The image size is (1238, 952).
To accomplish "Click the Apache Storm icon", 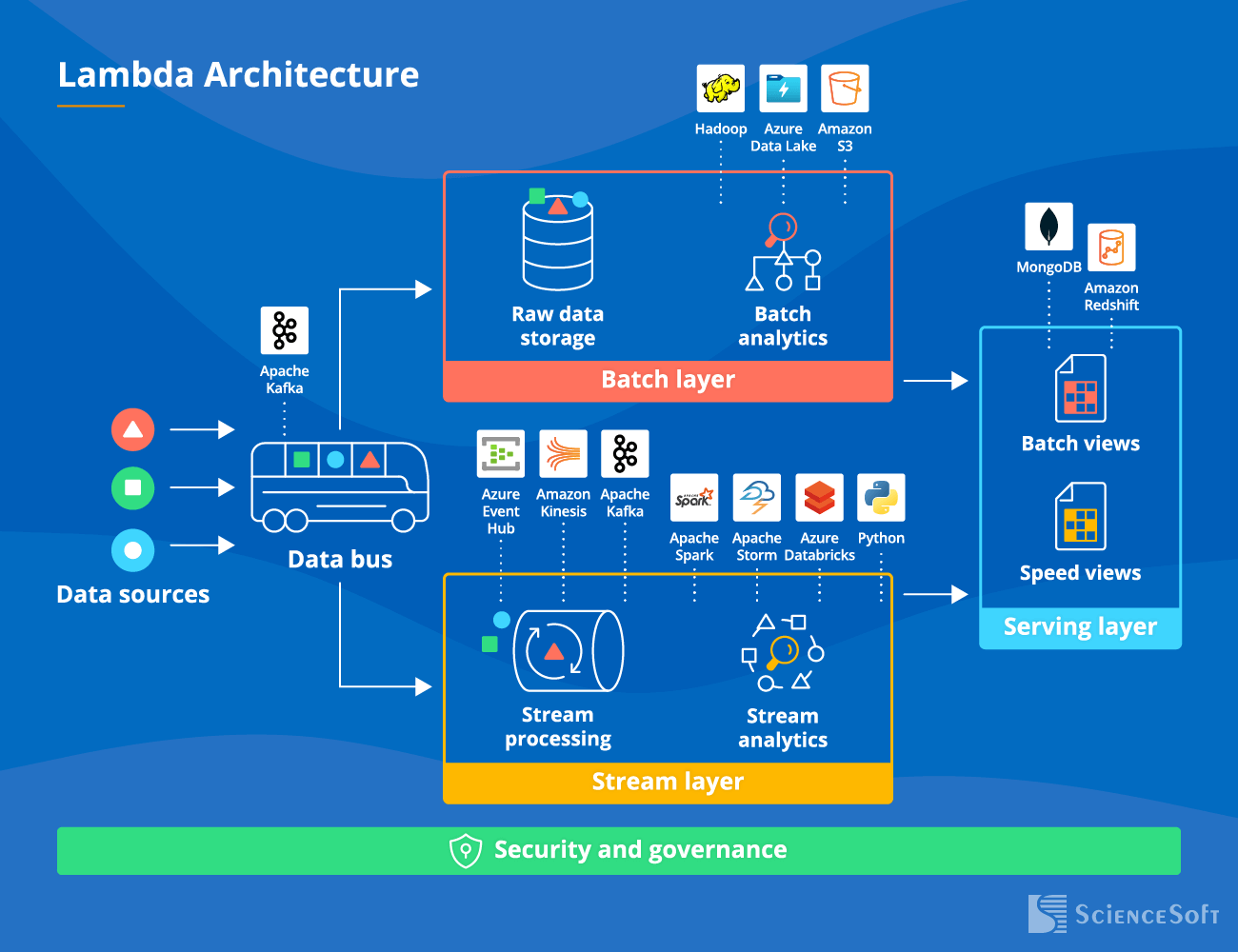I will click(x=756, y=497).
